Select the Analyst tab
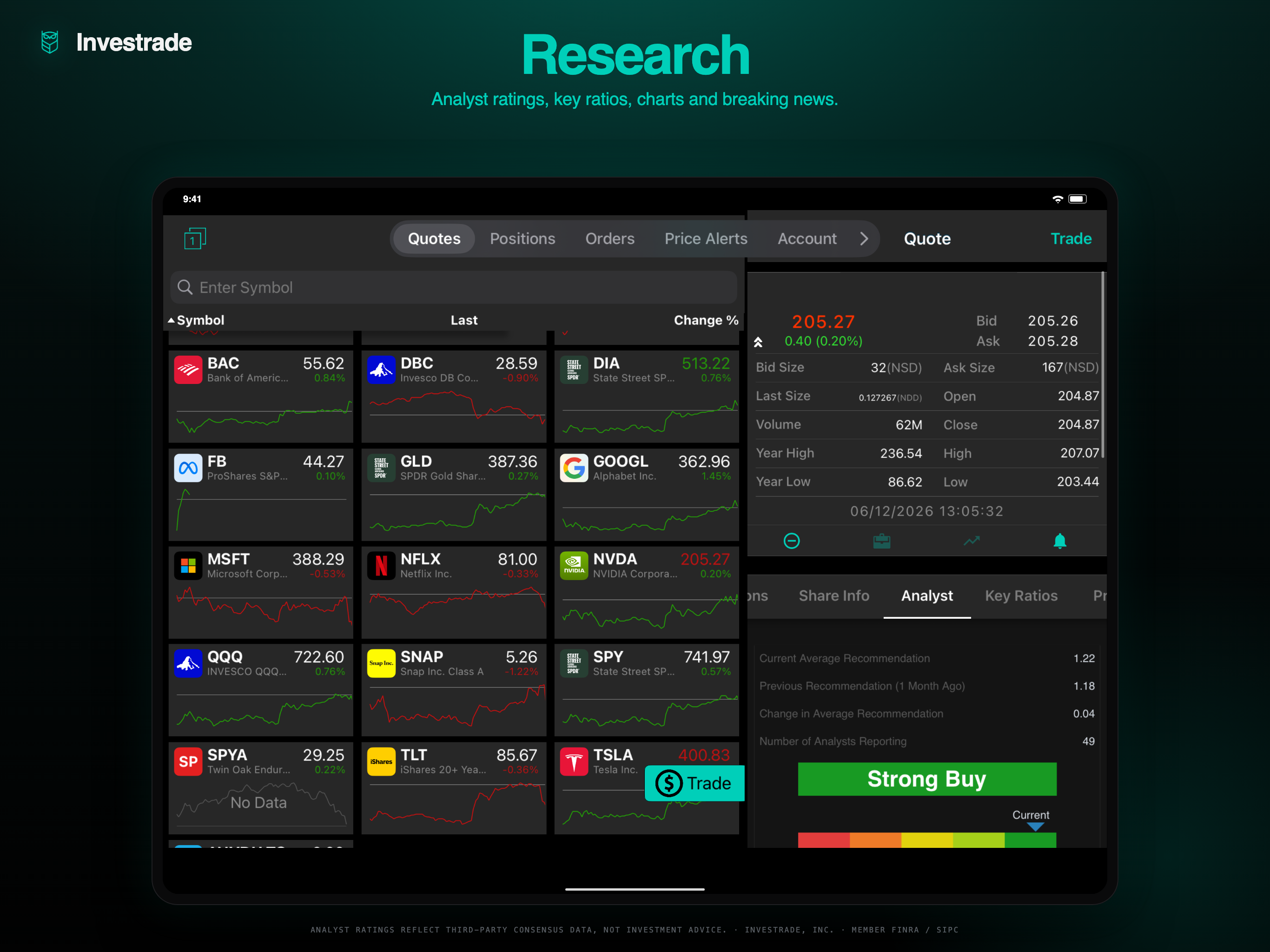This screenshot has height=952, width=1270. coord(926,595)
